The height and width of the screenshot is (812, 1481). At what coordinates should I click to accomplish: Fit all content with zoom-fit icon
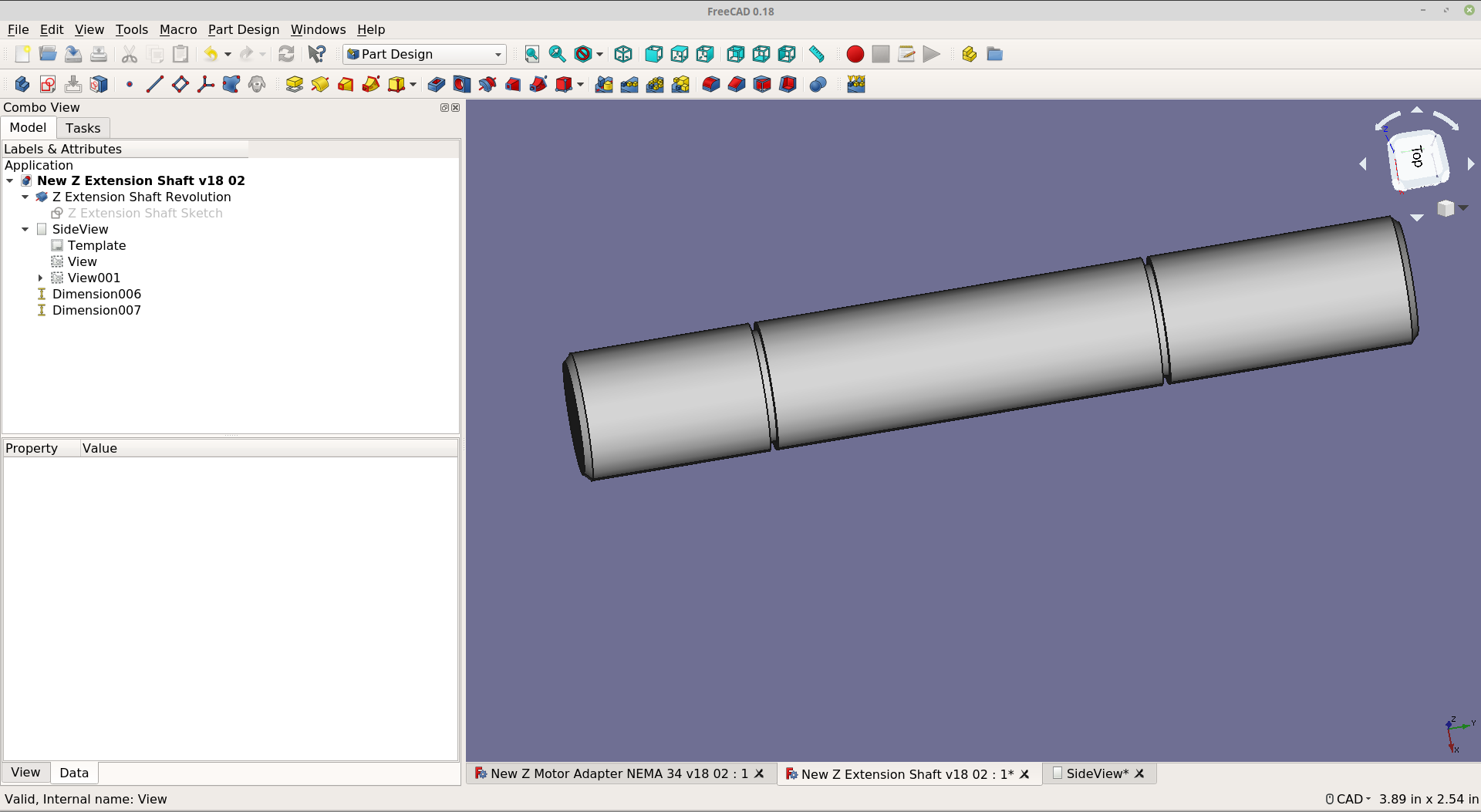(532, 54)
